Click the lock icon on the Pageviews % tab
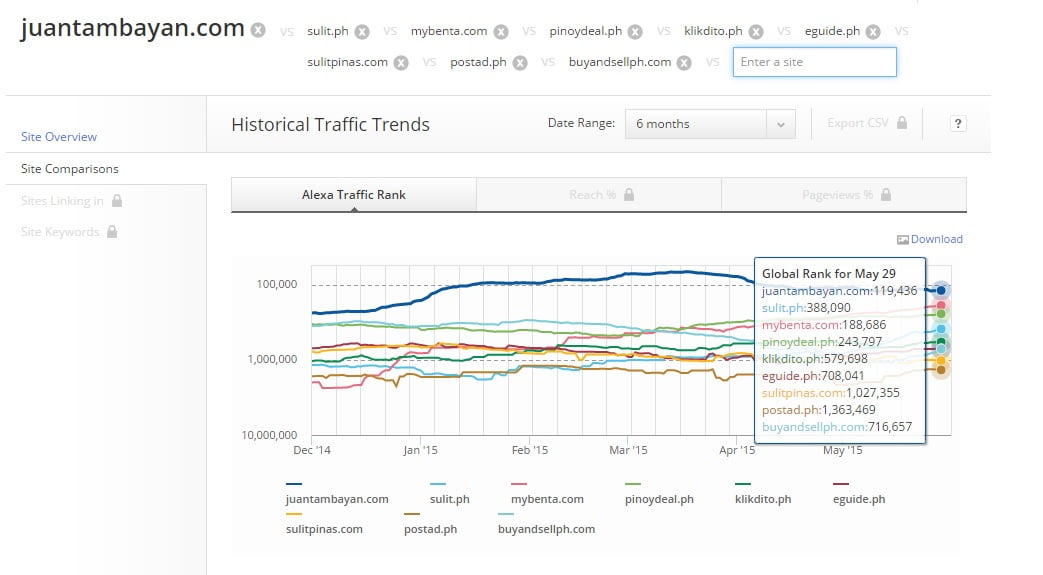 [x=885, y=194]
